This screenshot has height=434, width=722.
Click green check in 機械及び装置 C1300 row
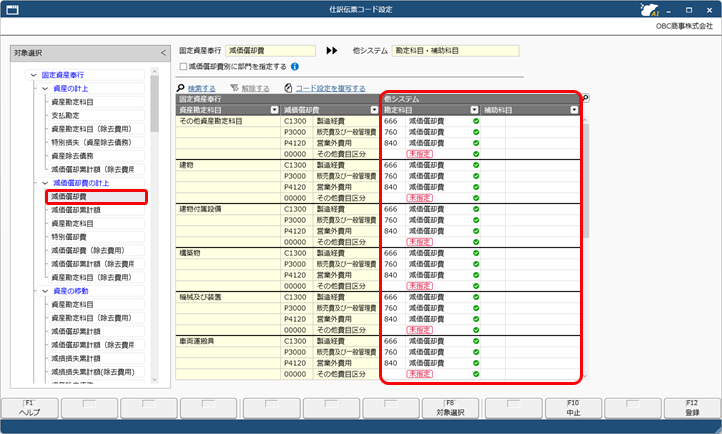(476, 297)
